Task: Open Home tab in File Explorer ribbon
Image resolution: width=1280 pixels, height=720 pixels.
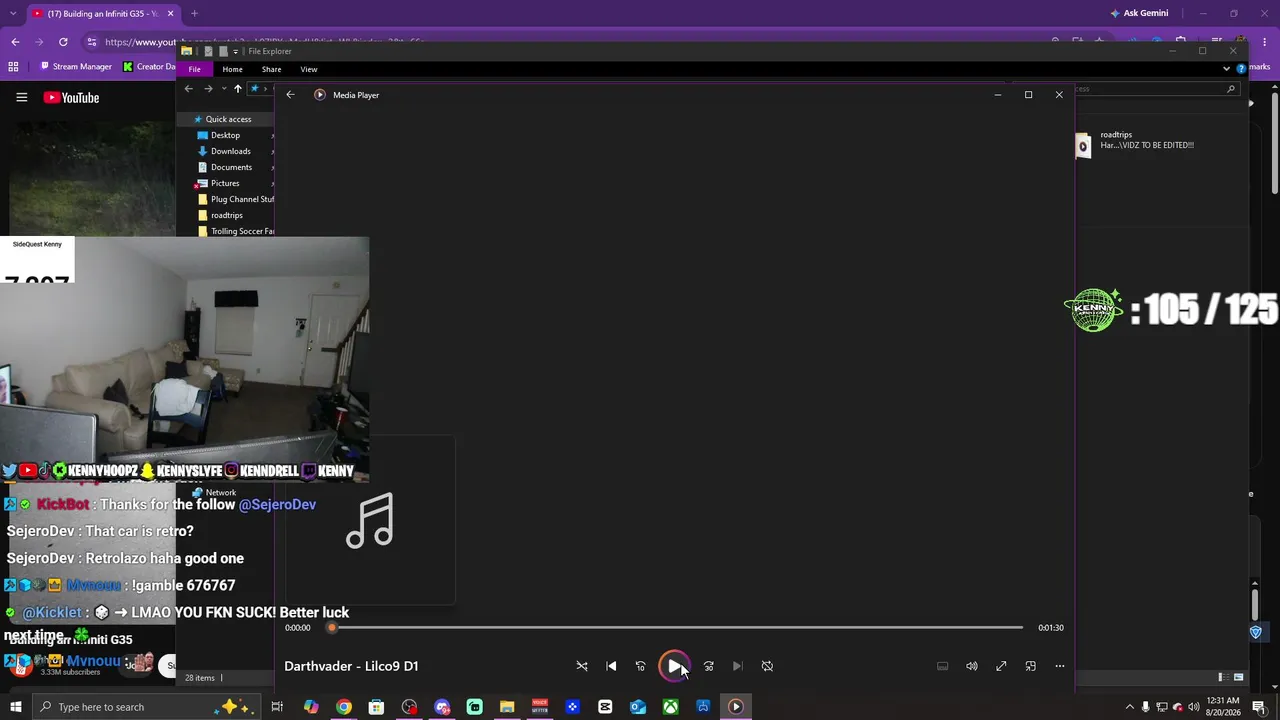Action: tap(232, 69)
